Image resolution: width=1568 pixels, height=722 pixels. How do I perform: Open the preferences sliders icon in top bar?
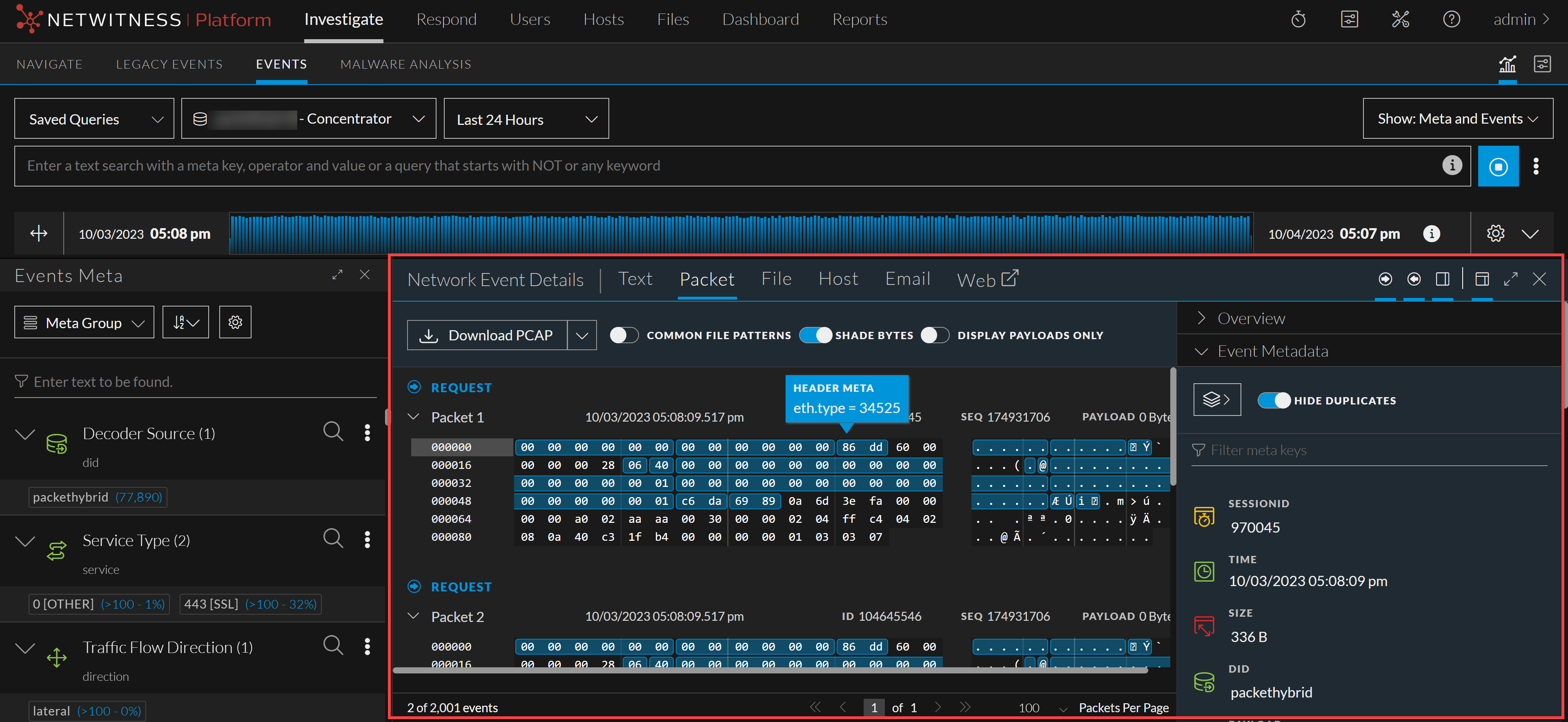(1350, 20)
